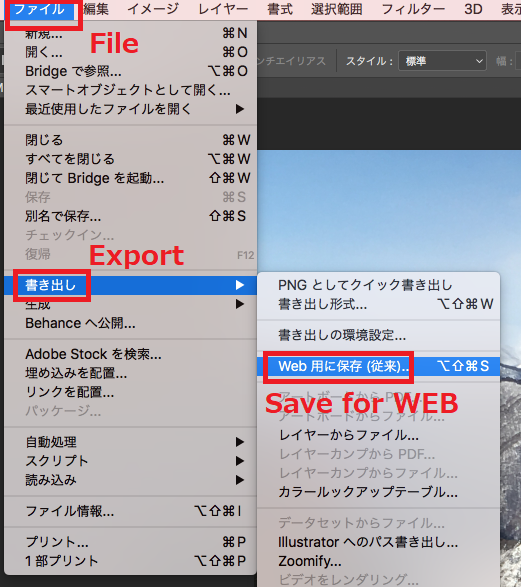This screenshot has height=587, width=521.
Task: Choose 埋め込みを配置... menu item
Action: (130, 373)
